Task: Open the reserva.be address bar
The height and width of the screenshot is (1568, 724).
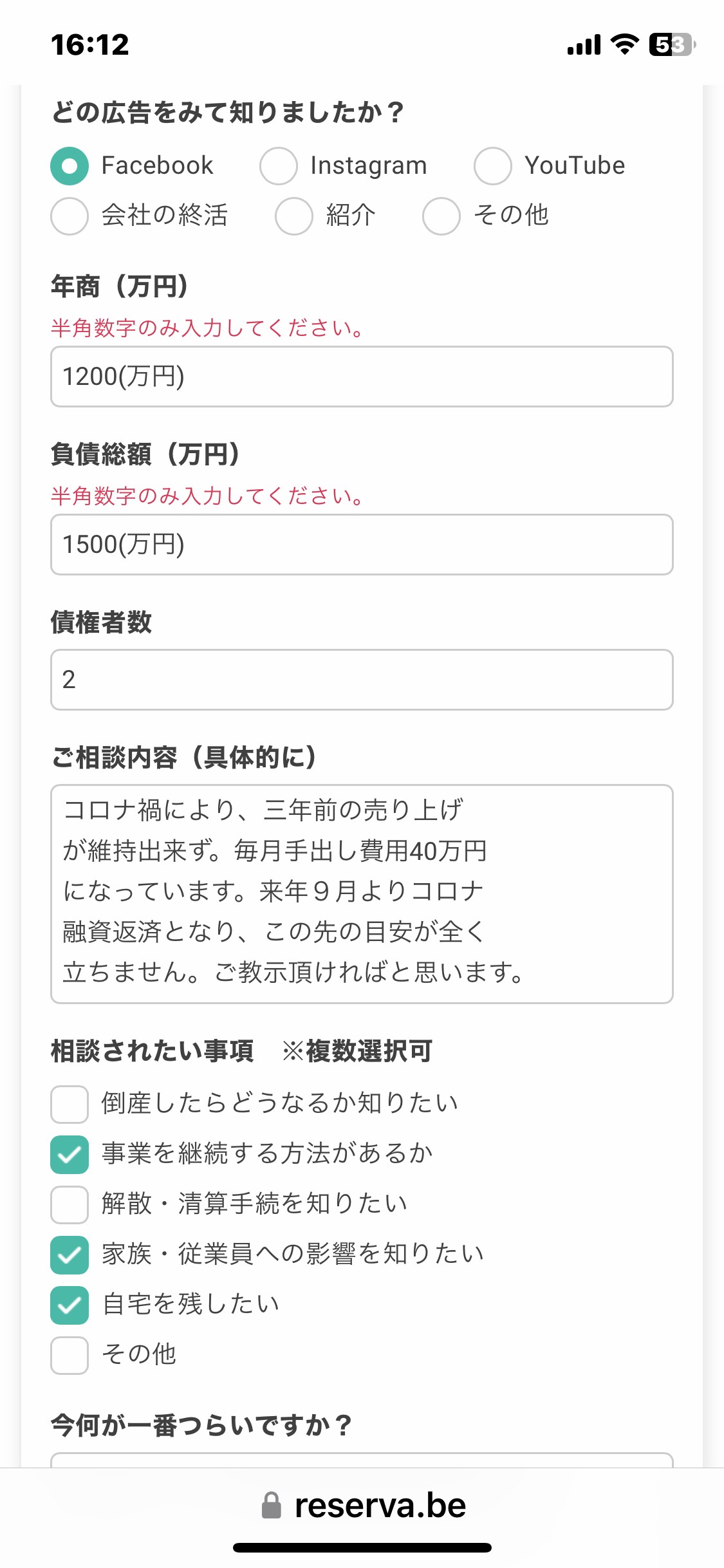Action: (x=363, y=1506)
